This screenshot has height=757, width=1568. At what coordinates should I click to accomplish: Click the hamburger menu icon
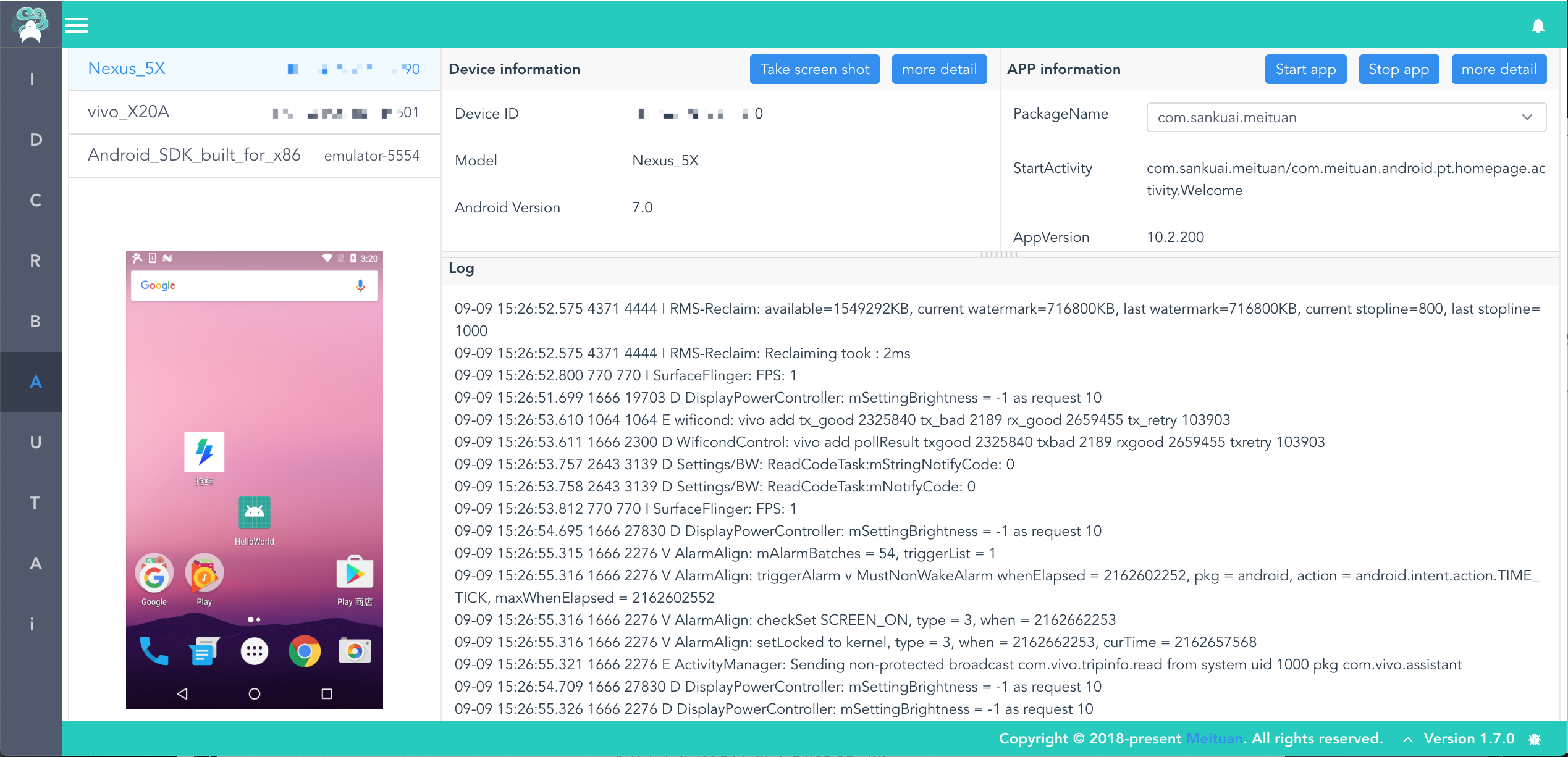coord(77,25)
